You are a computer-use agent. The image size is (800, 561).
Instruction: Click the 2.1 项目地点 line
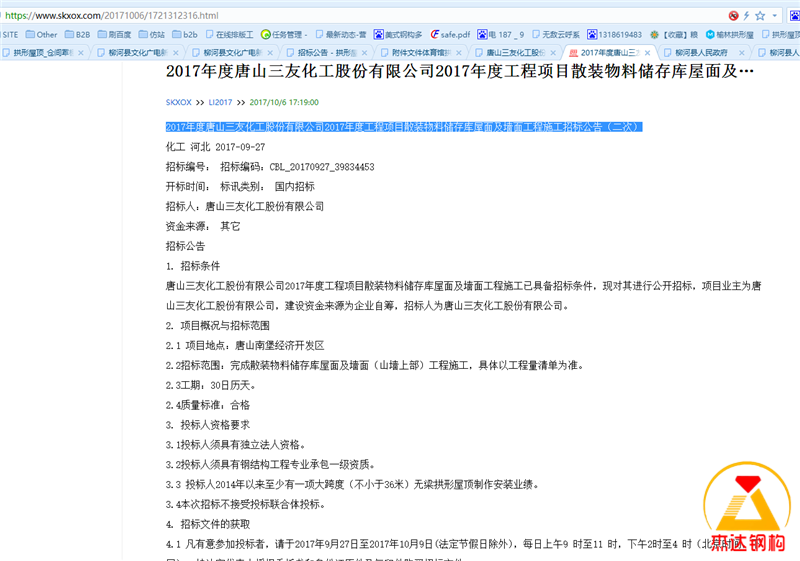[x=245, y=346]
